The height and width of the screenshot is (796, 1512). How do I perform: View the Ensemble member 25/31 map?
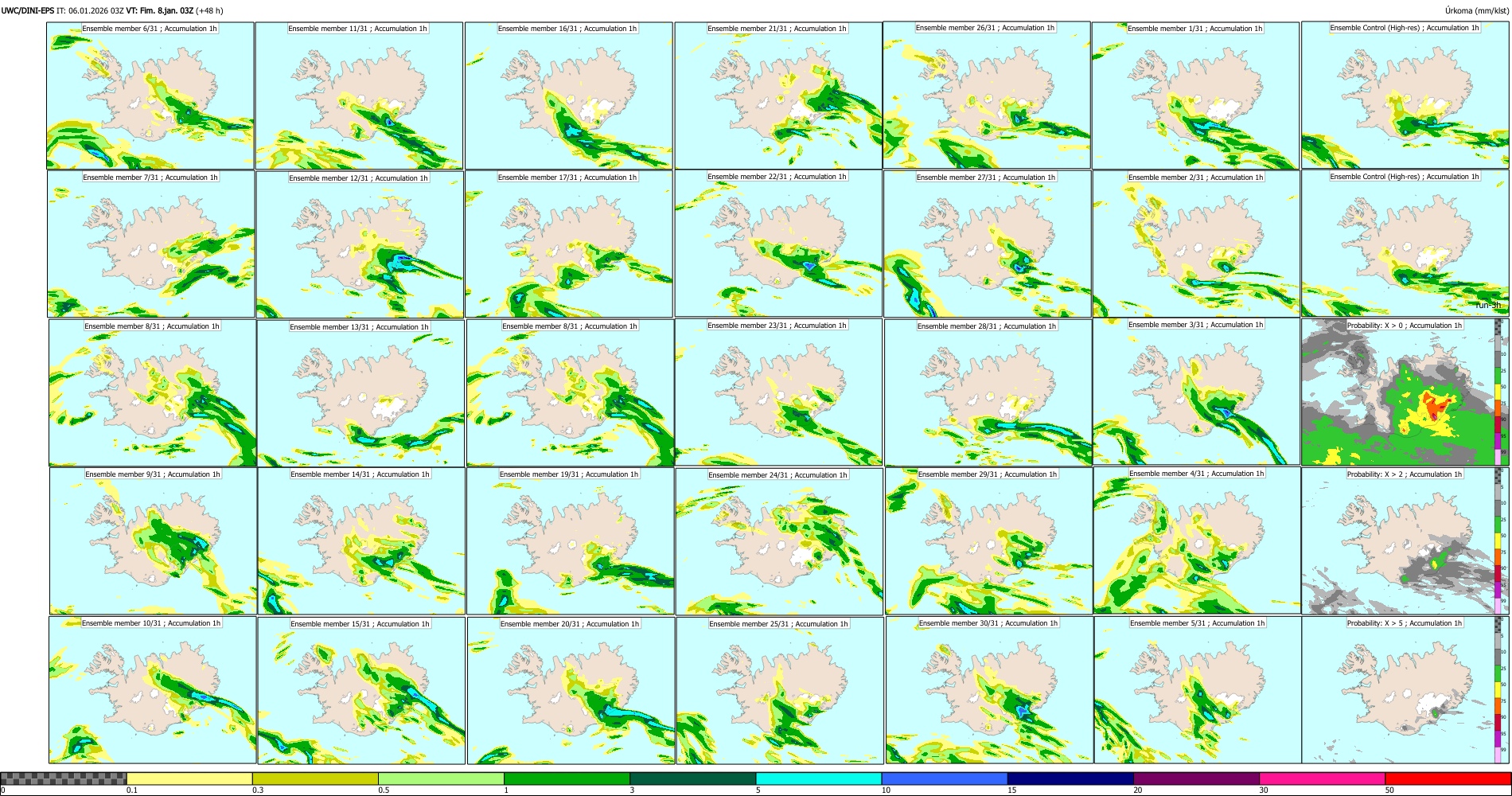coord(780,691)
